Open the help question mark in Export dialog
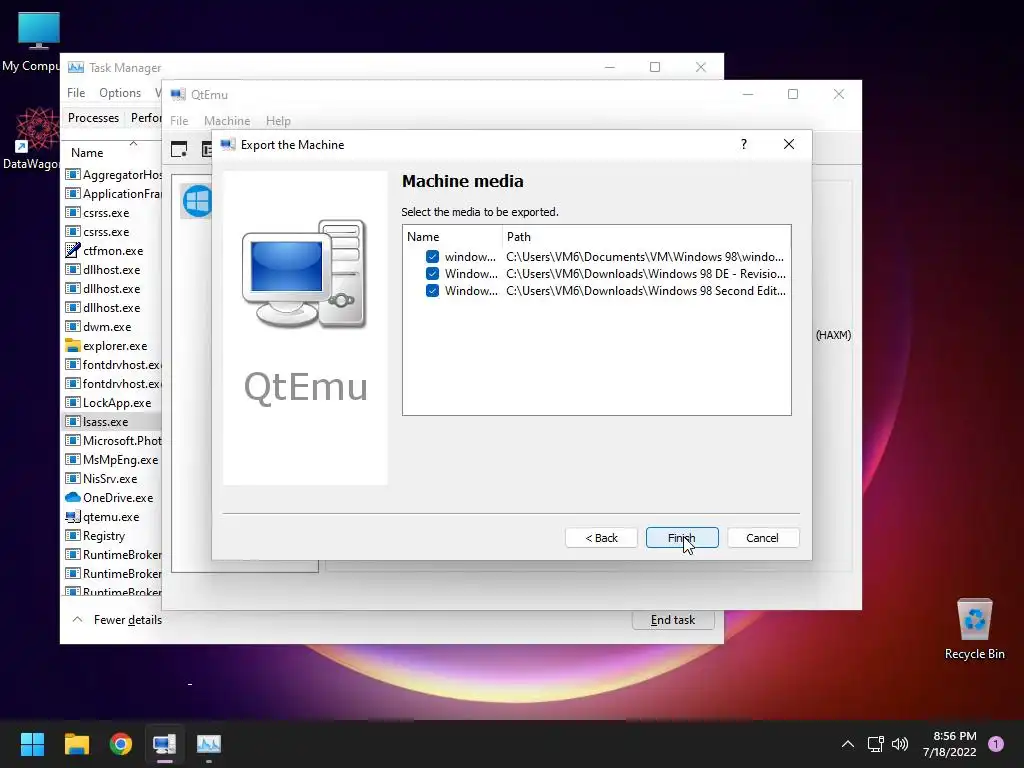The width and height of the screenshot is (1024, 768). tap(743, 144)
